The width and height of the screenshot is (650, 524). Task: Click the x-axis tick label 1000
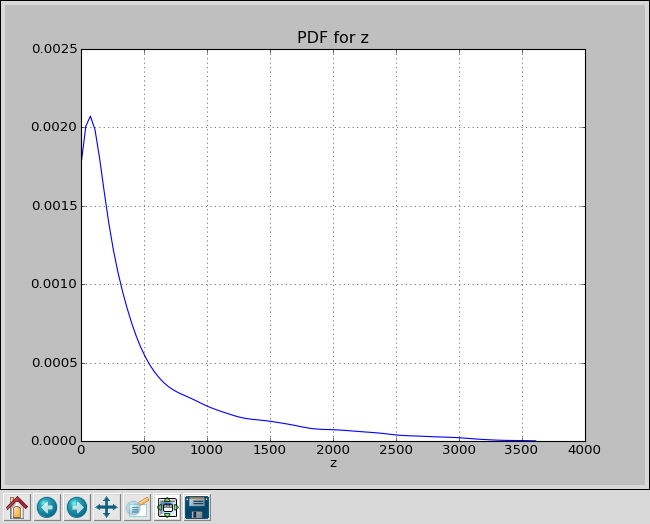(206, 450)
